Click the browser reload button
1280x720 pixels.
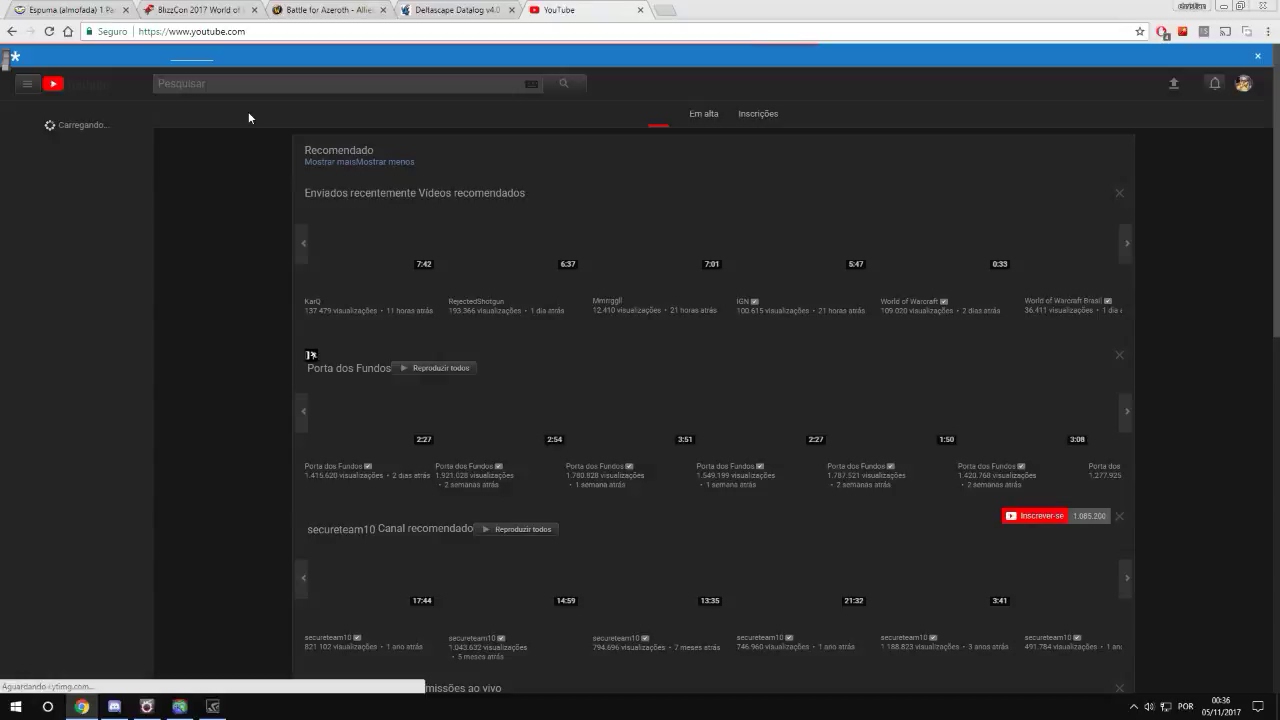[x=49, y=32]
